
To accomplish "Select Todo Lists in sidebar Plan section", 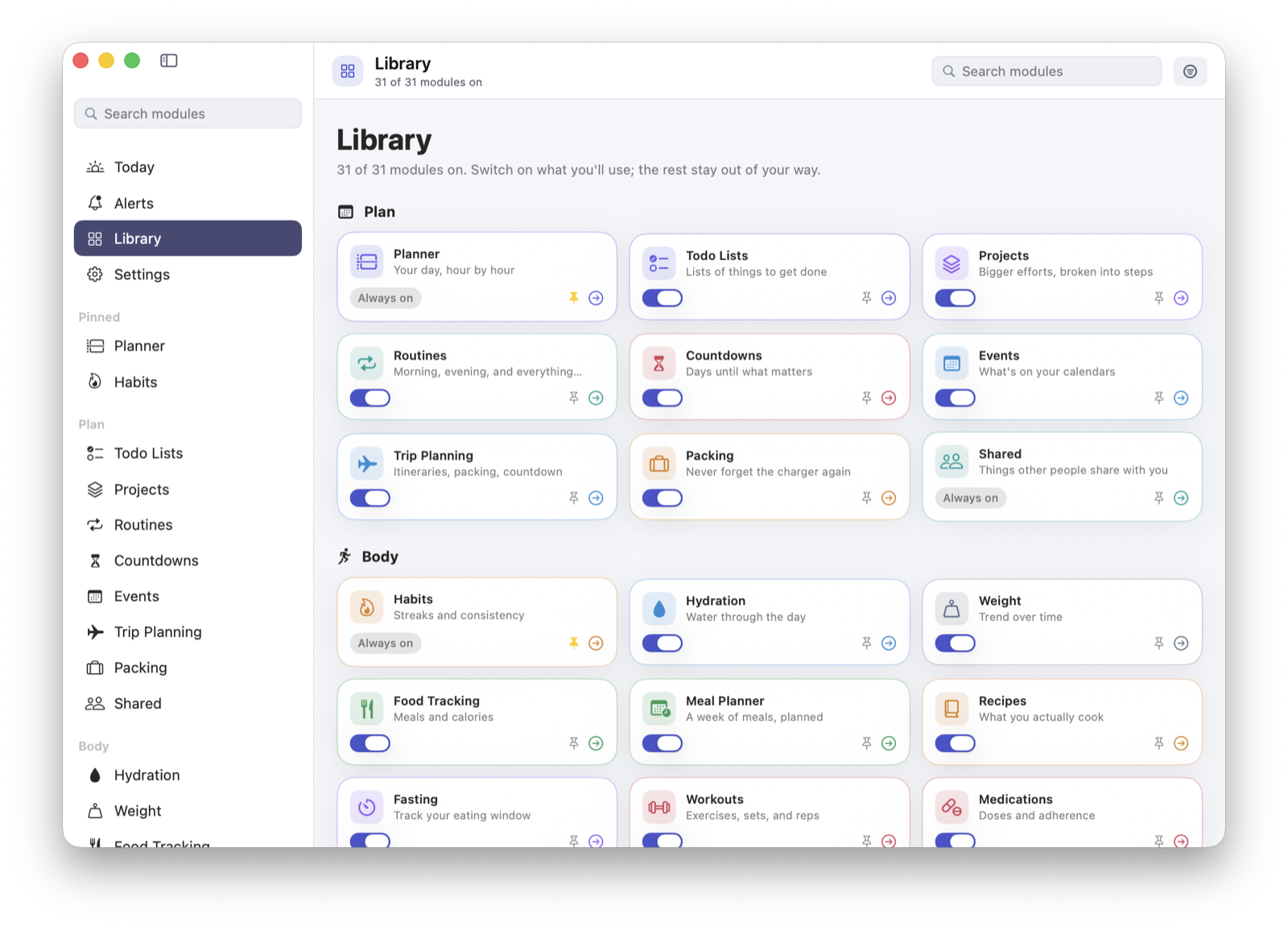I will coord(188,453).
